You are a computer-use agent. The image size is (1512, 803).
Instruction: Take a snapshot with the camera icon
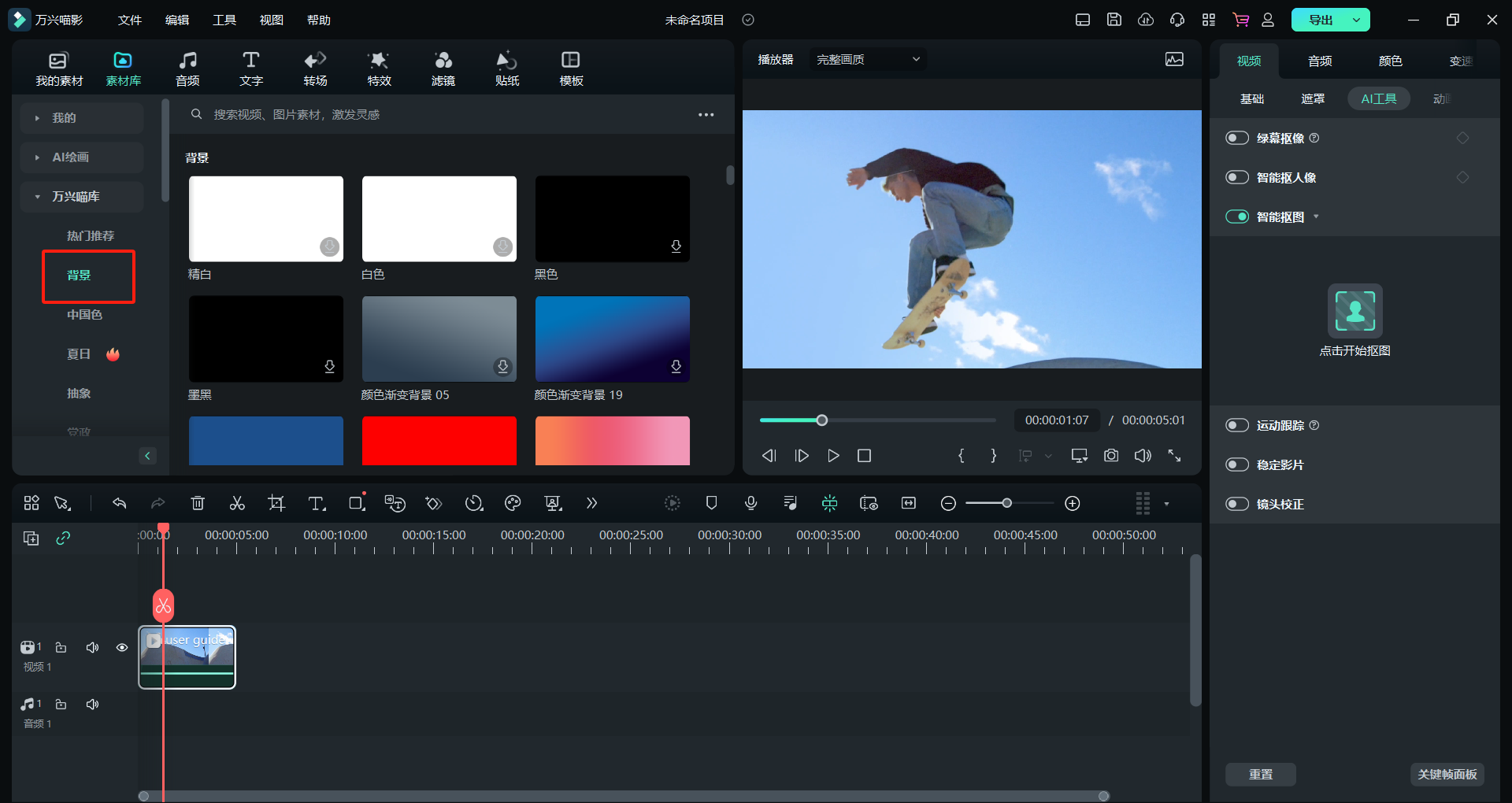click(x=1110, y=456)
